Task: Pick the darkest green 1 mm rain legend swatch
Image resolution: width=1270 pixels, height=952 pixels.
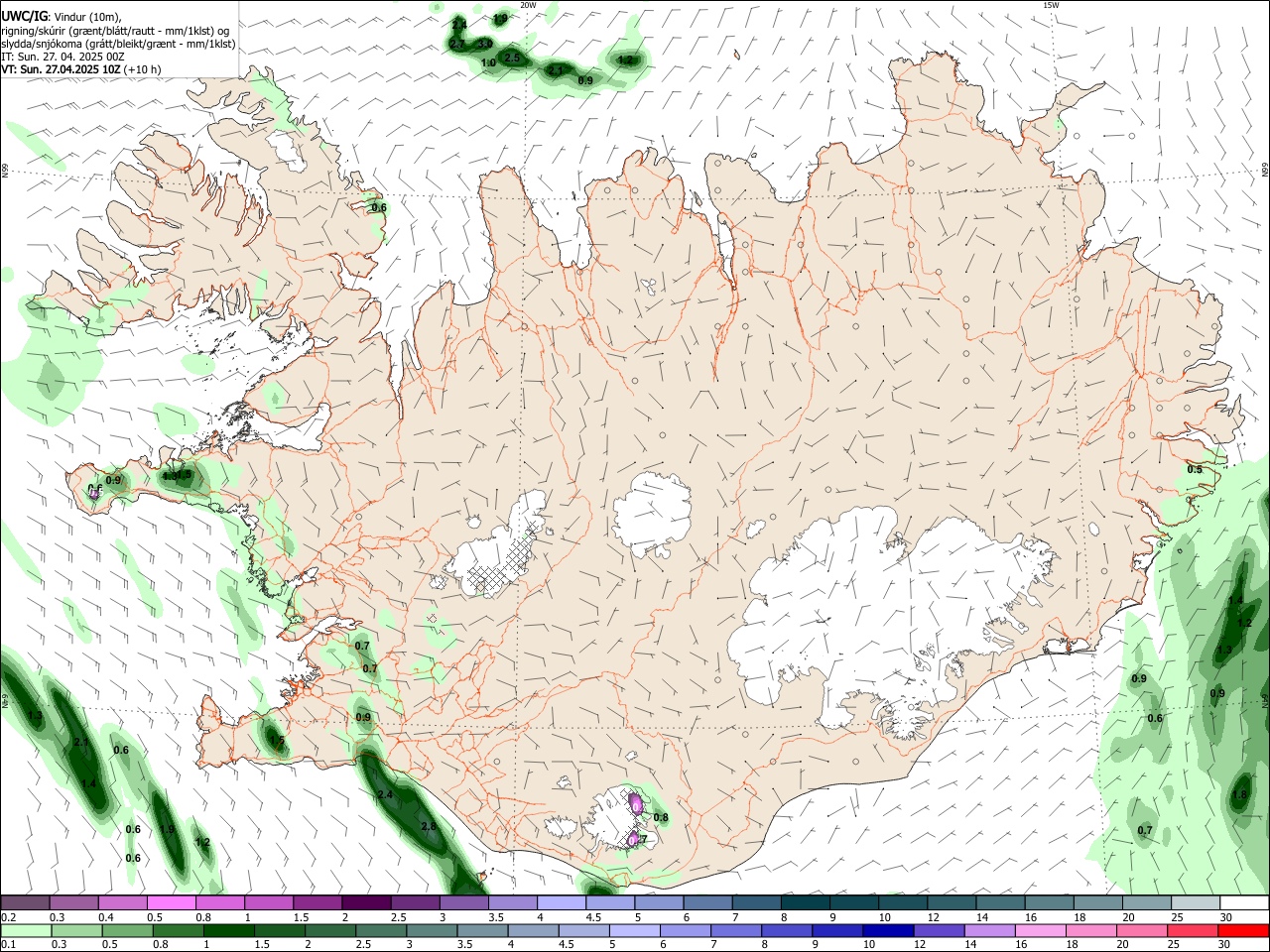Action: [x=228, y=931]
